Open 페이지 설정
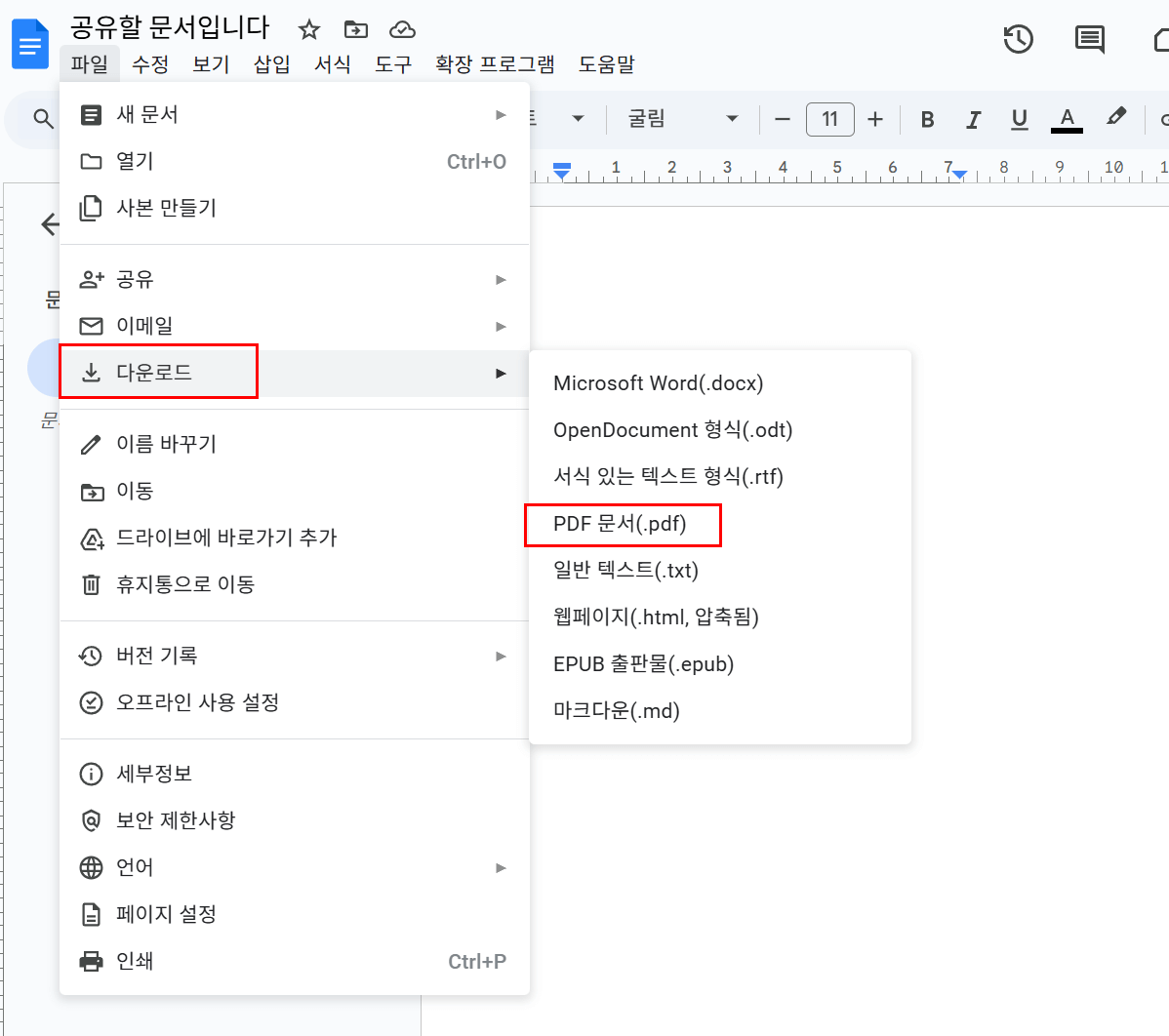The width and height of the screenshot is (1169, 1036). (x=295, y=914)
